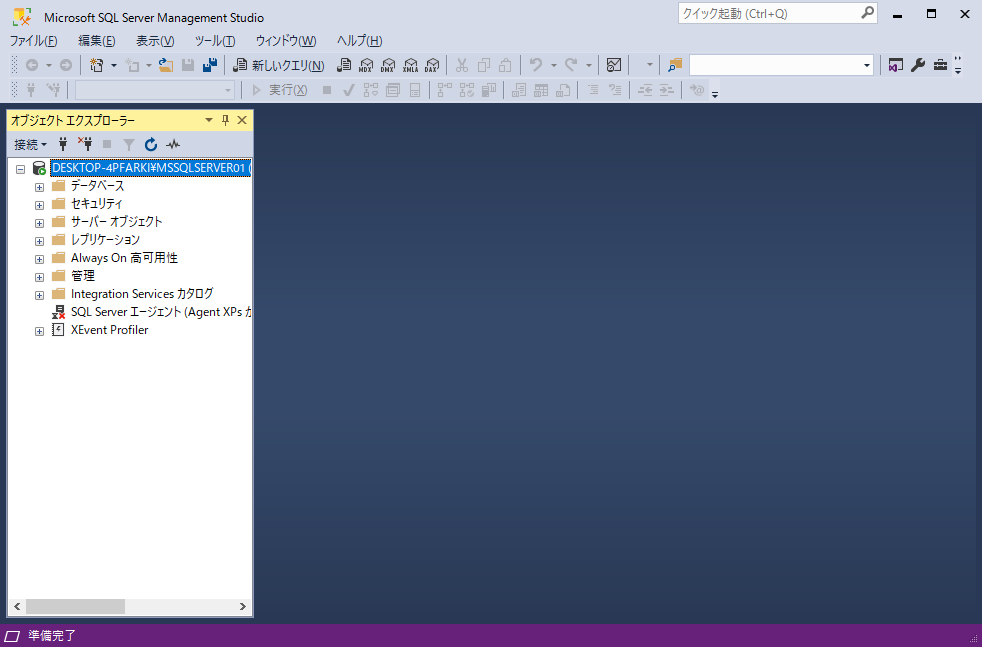Open the ウィンドウ(W) menu
The width and height of the screenshot is (982, 647).
(x=286, y=41)
